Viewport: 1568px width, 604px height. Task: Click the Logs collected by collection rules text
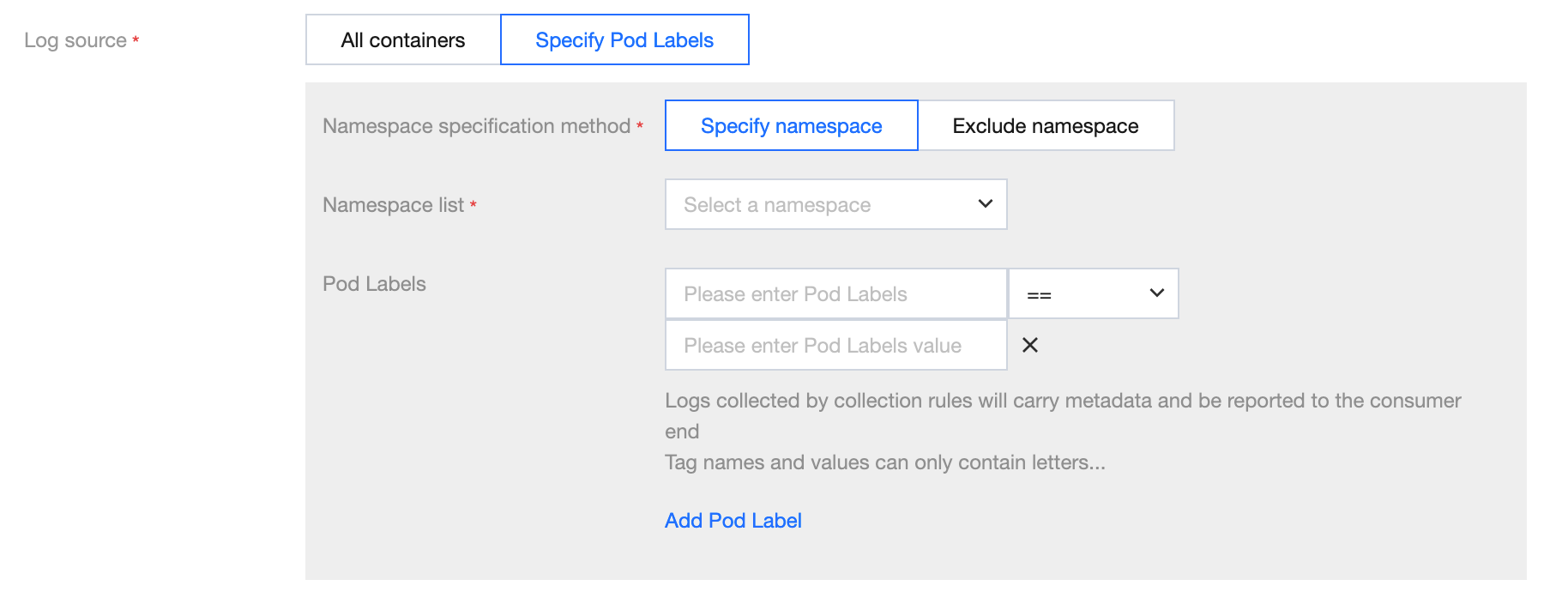click(1062, 402)
